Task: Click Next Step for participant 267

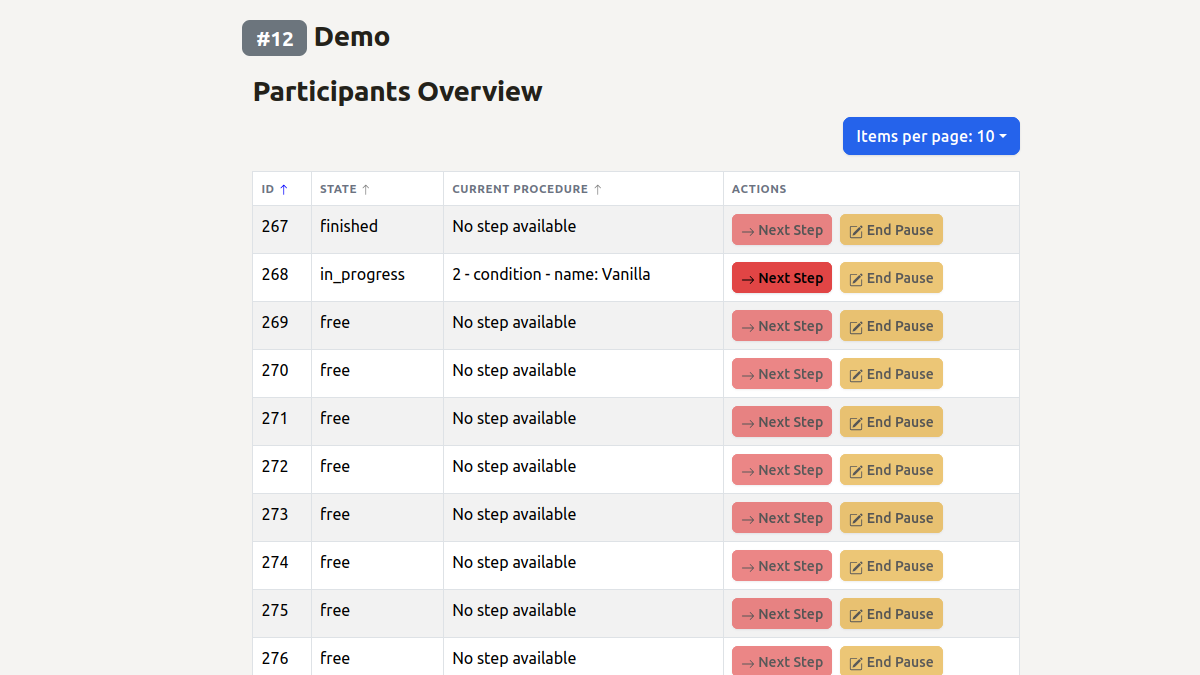Action: [x=782, y=230]
